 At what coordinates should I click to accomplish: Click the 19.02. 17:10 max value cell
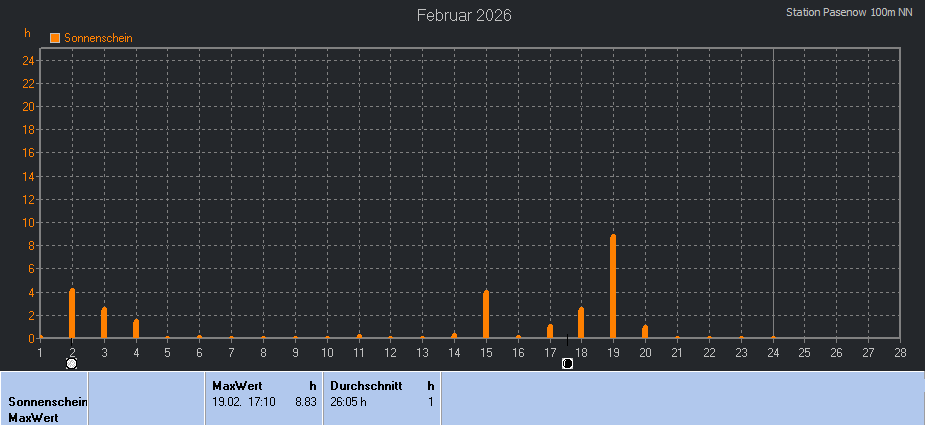pyautogui.click(x=246, y=402)
